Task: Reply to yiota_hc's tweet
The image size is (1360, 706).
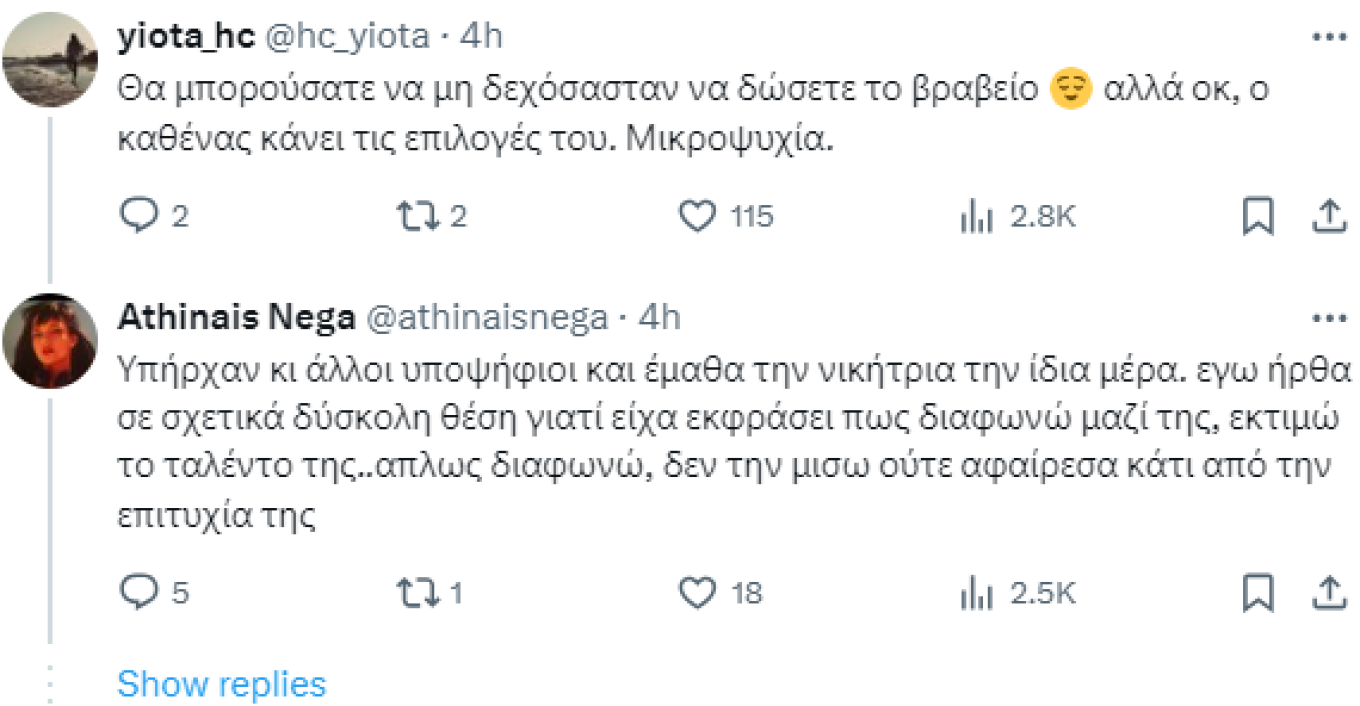Action: click(x=136, y=216)
